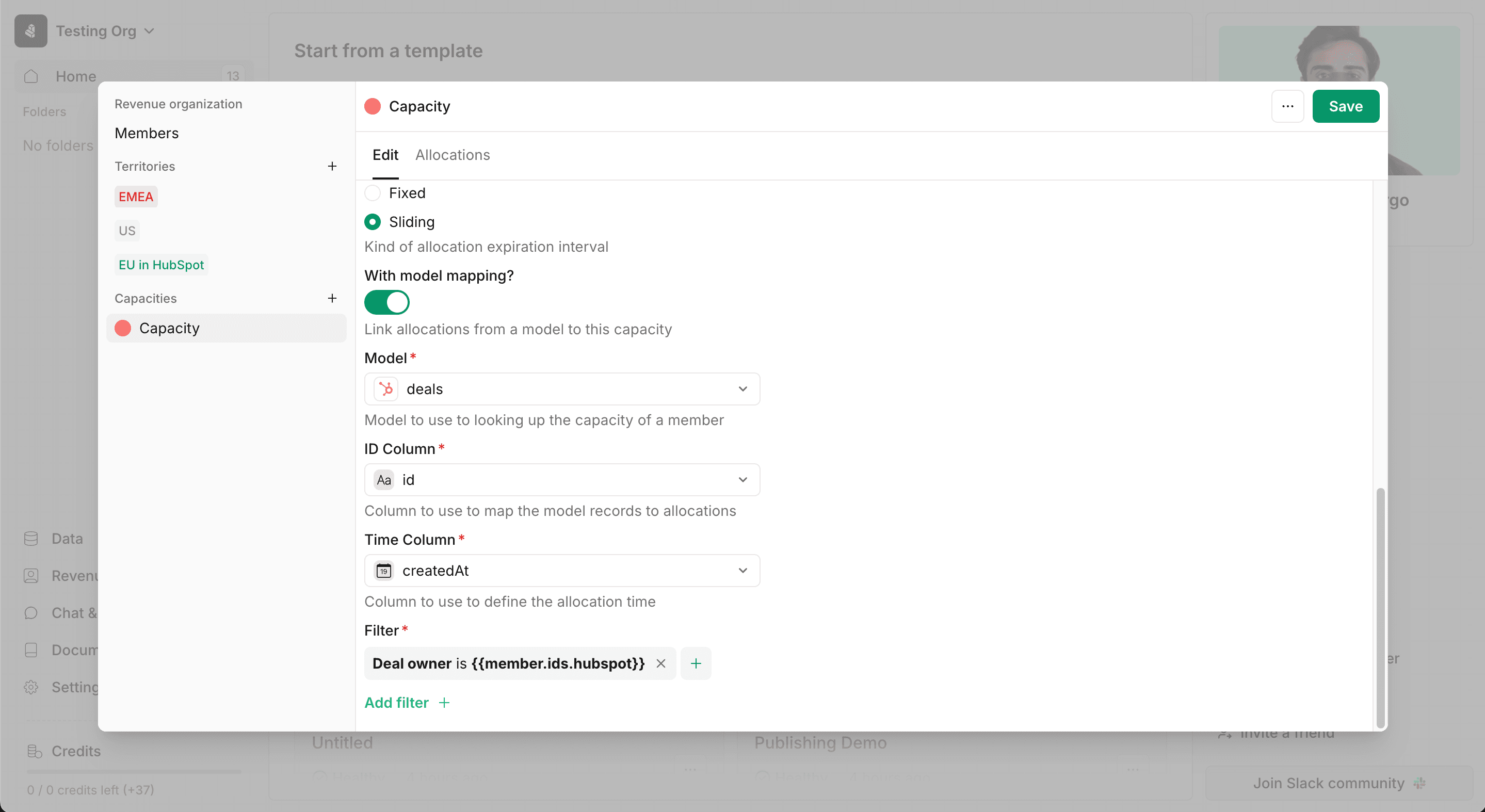Open Data in the sidebar
The width and height of the screenshot is (1485, 812).
(x=67, y=538)
